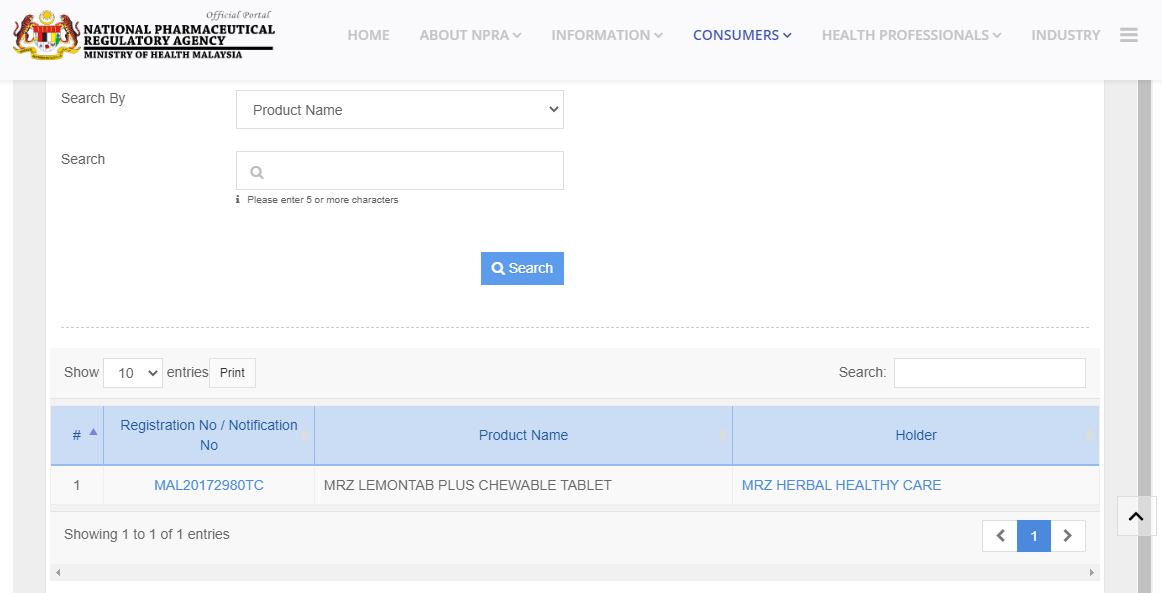Click the NPRA crest logo

pos(46,35)
